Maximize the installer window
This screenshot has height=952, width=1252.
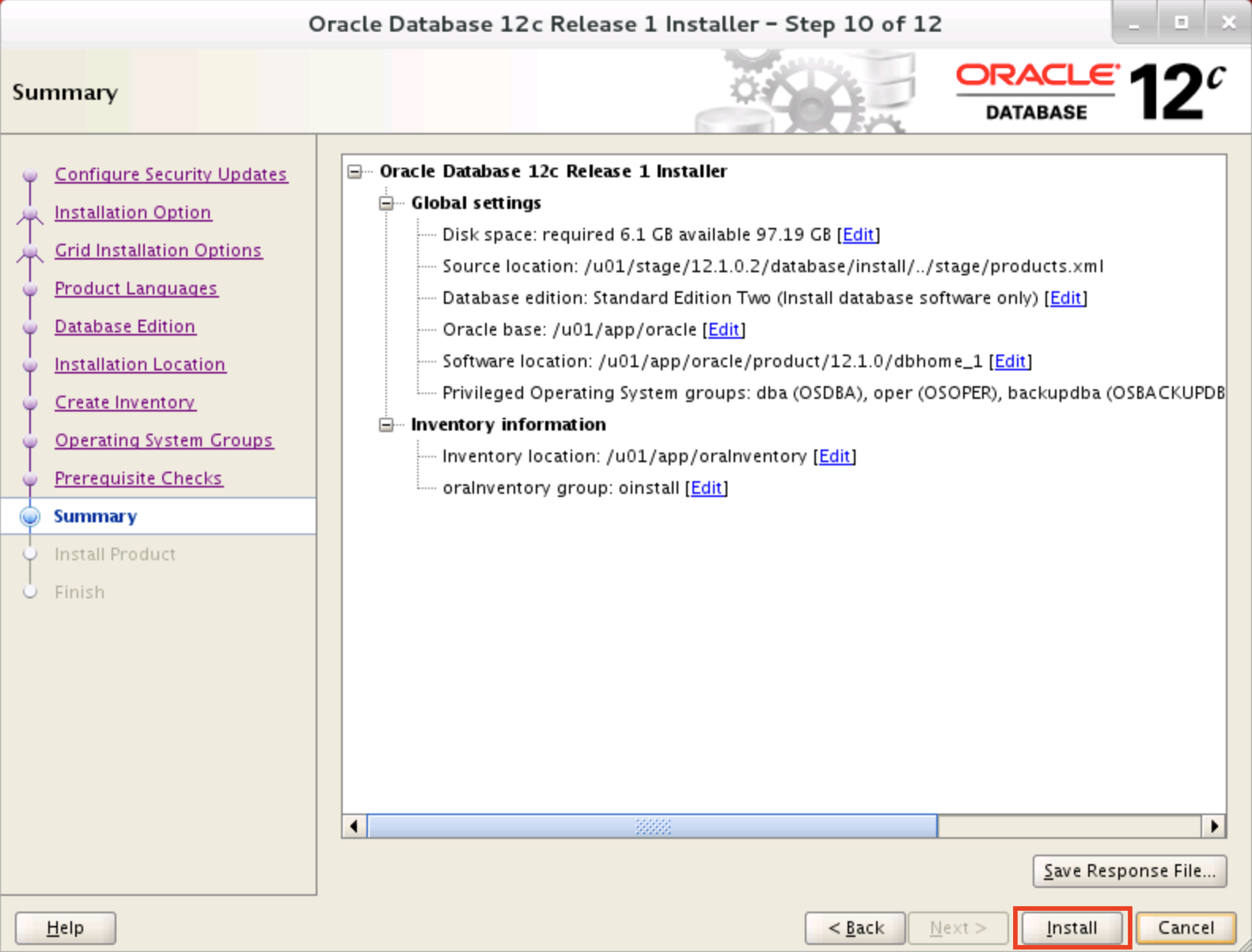(x=1182, y=23)
